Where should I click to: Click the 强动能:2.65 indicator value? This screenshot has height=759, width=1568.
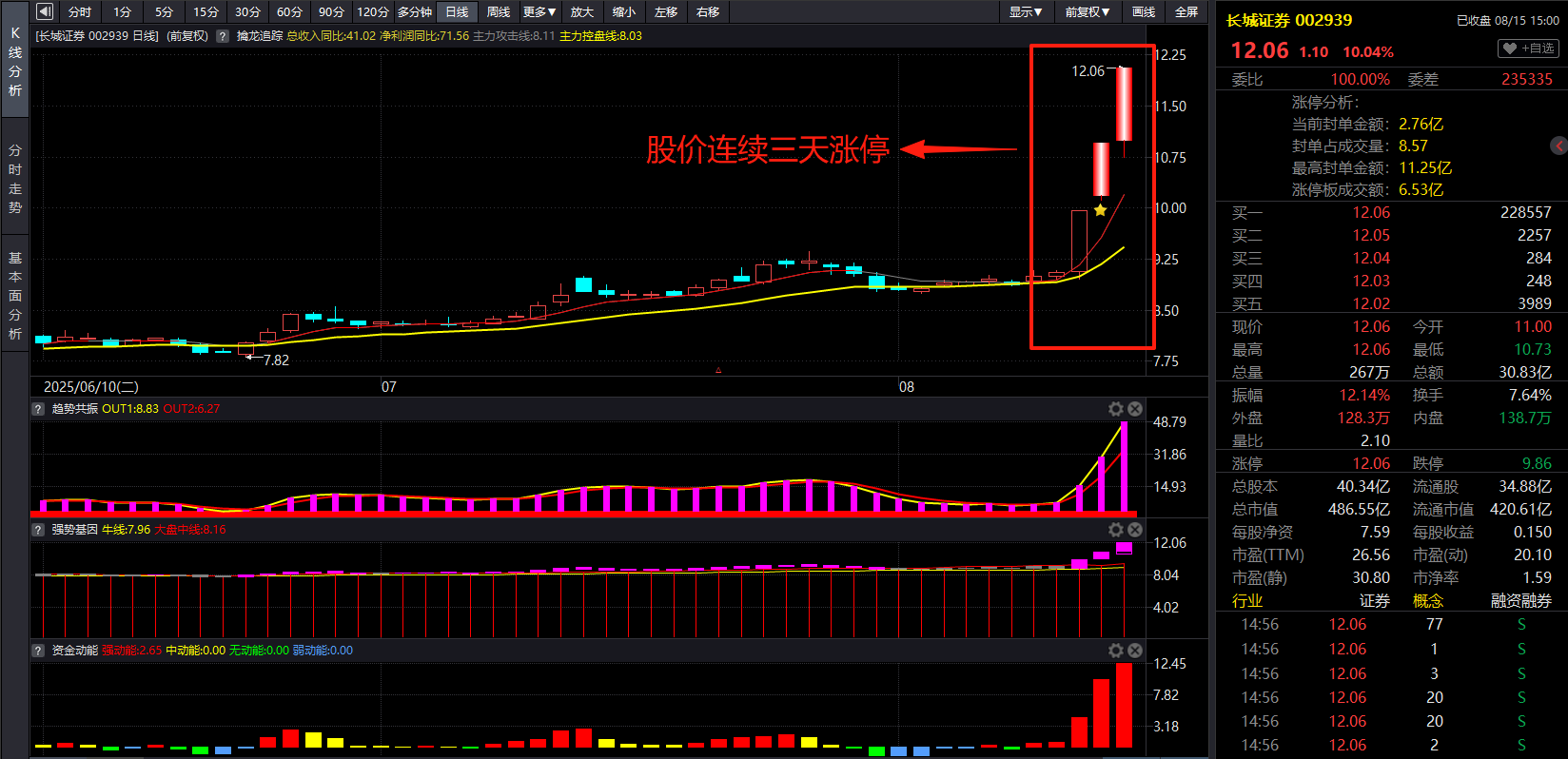pos(131,651)
